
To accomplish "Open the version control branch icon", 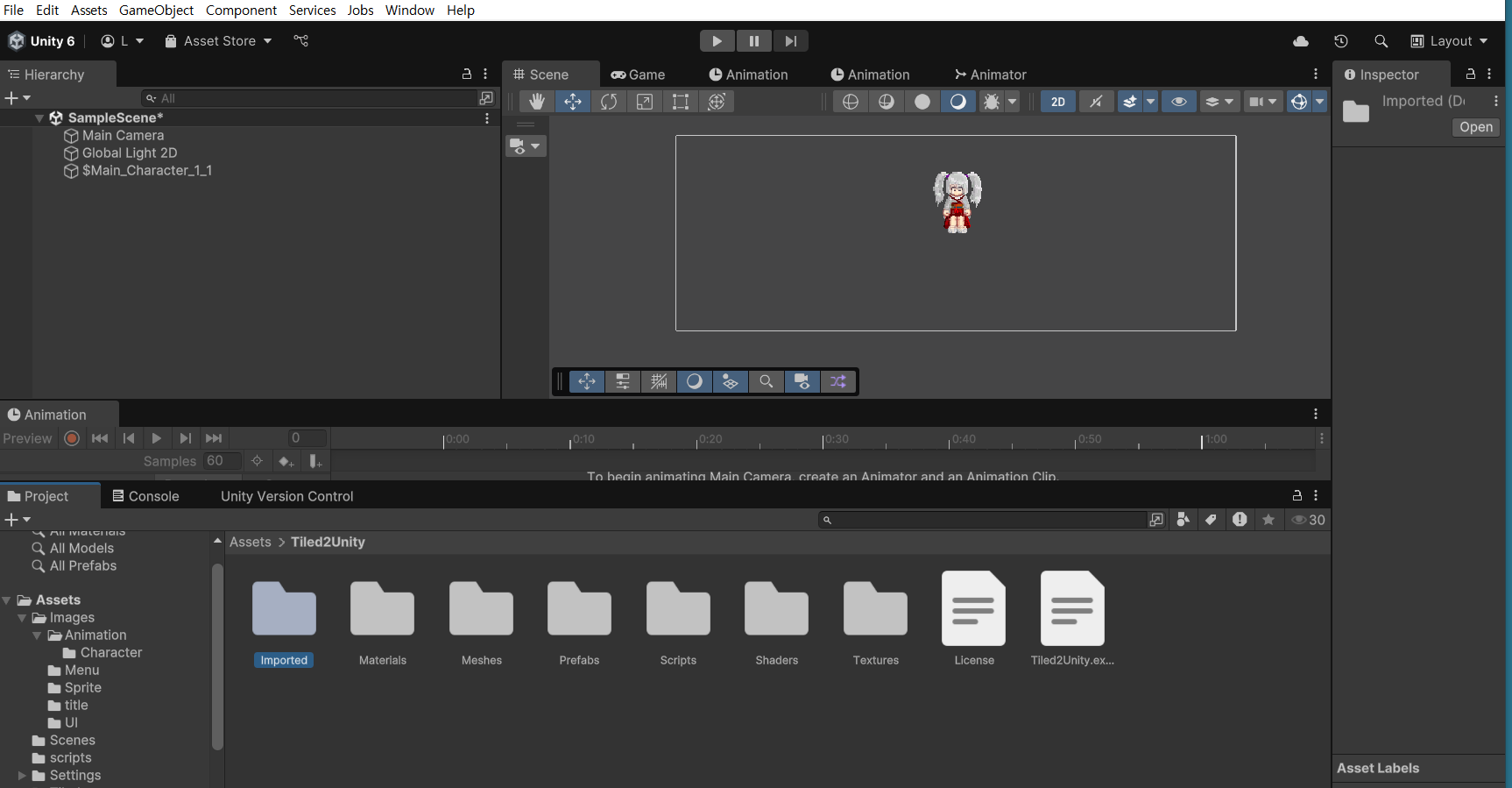I will 300,41.
